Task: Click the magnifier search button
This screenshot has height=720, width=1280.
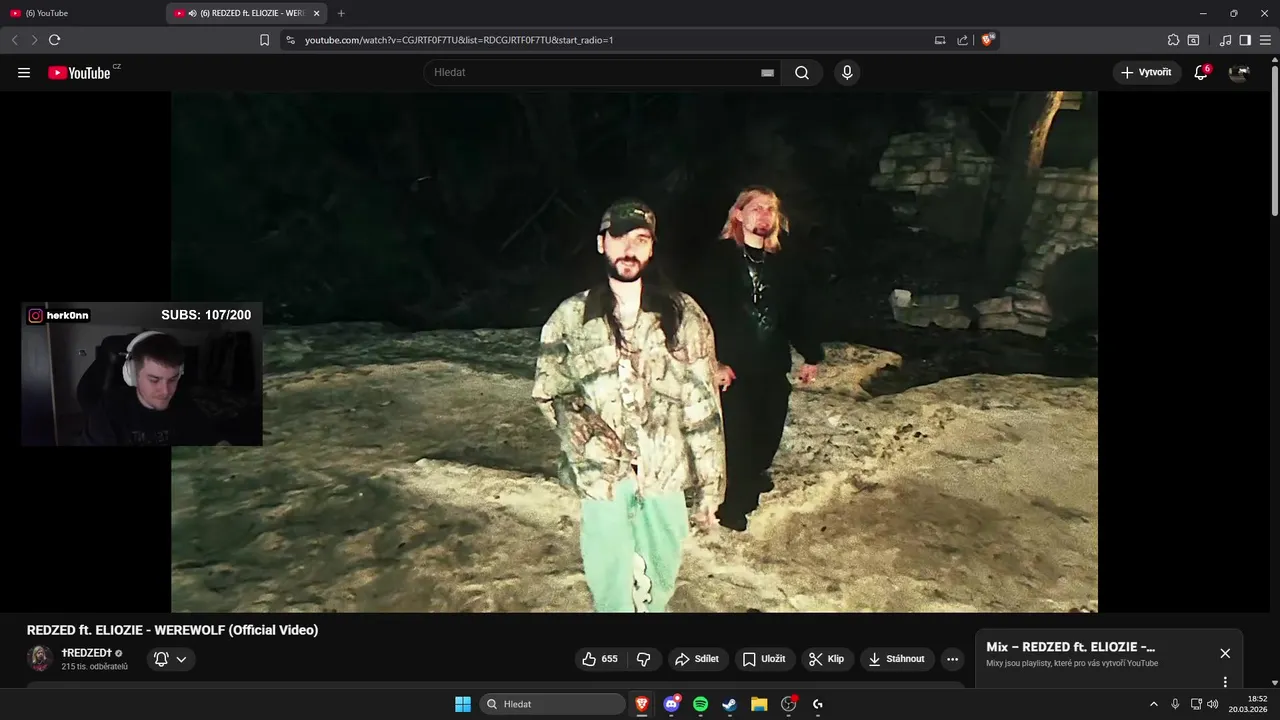Action: tap(802, 73)
